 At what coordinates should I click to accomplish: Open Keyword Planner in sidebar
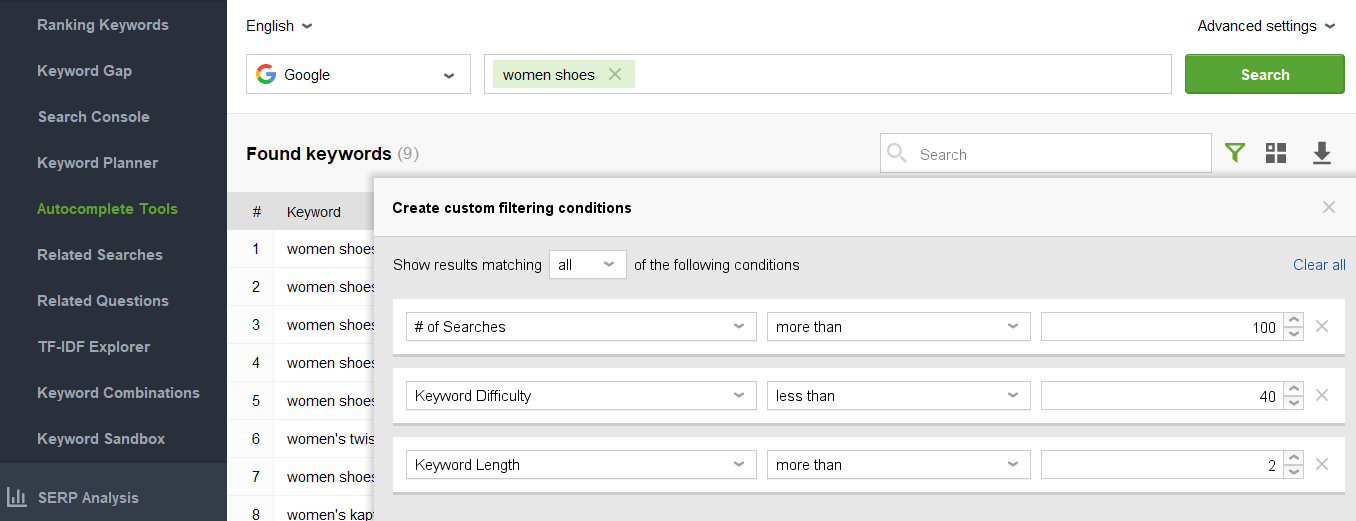click(97, 163)
